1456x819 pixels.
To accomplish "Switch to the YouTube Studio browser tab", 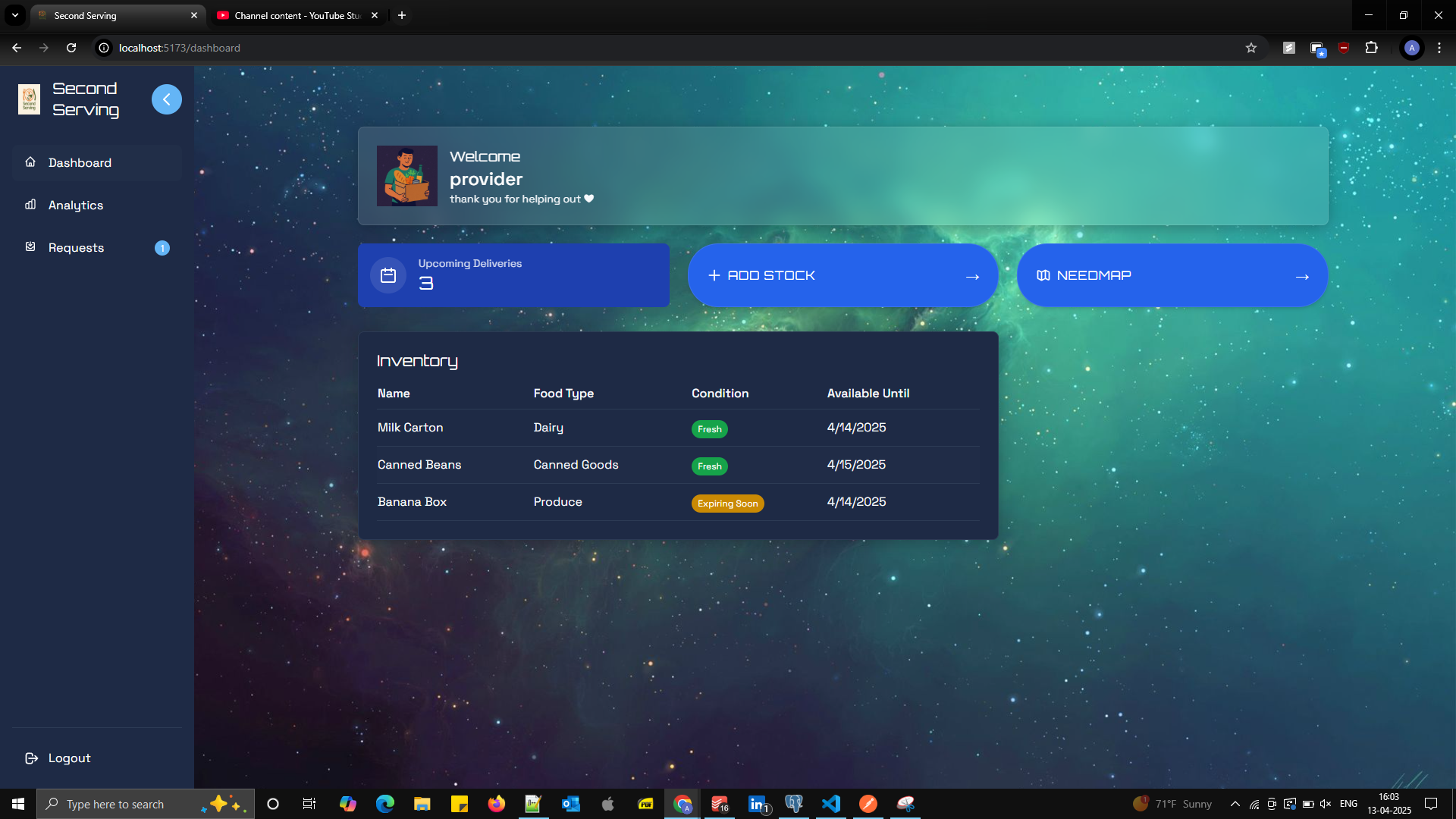I will (297, 15).
